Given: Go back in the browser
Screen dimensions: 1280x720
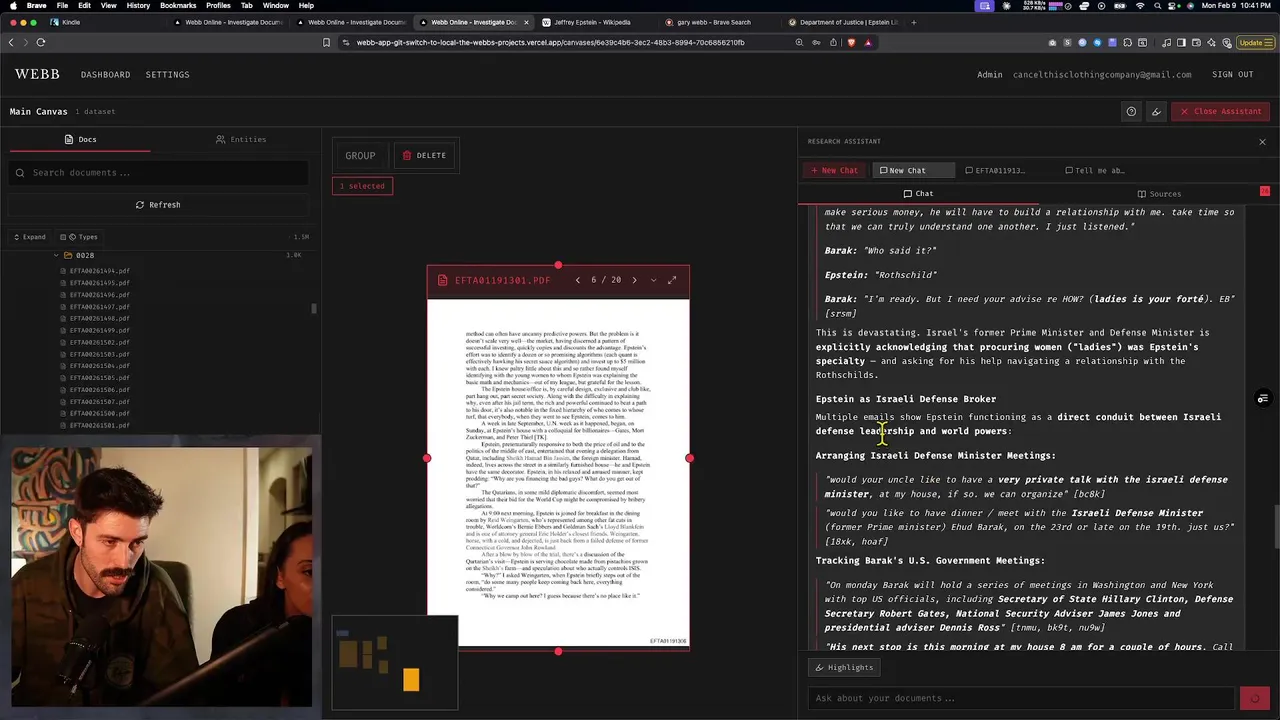Looking at the screenshot, I should pyautogui.click(x=11, y=42).
